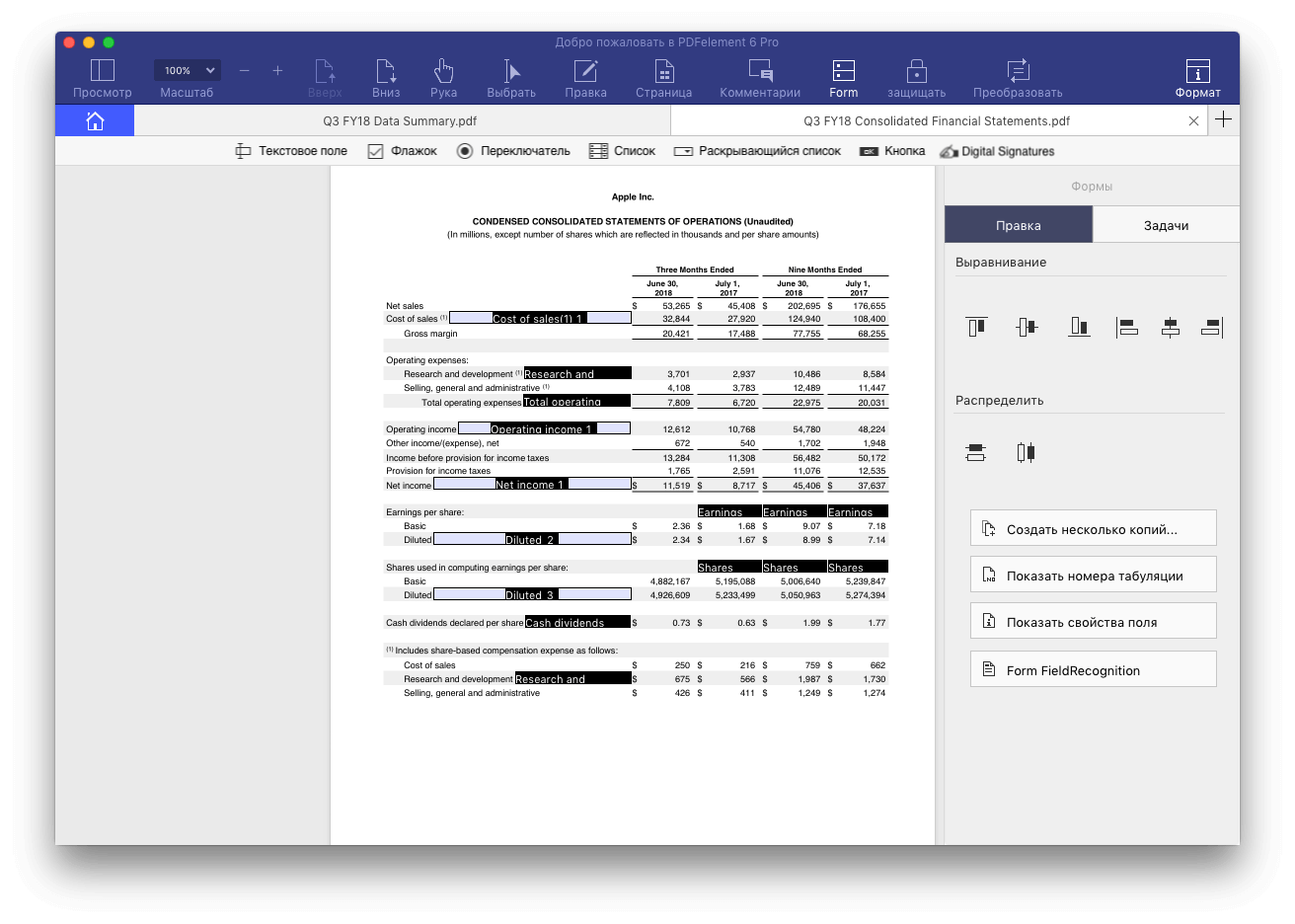Click the align left edges icon

[1126, 327]
